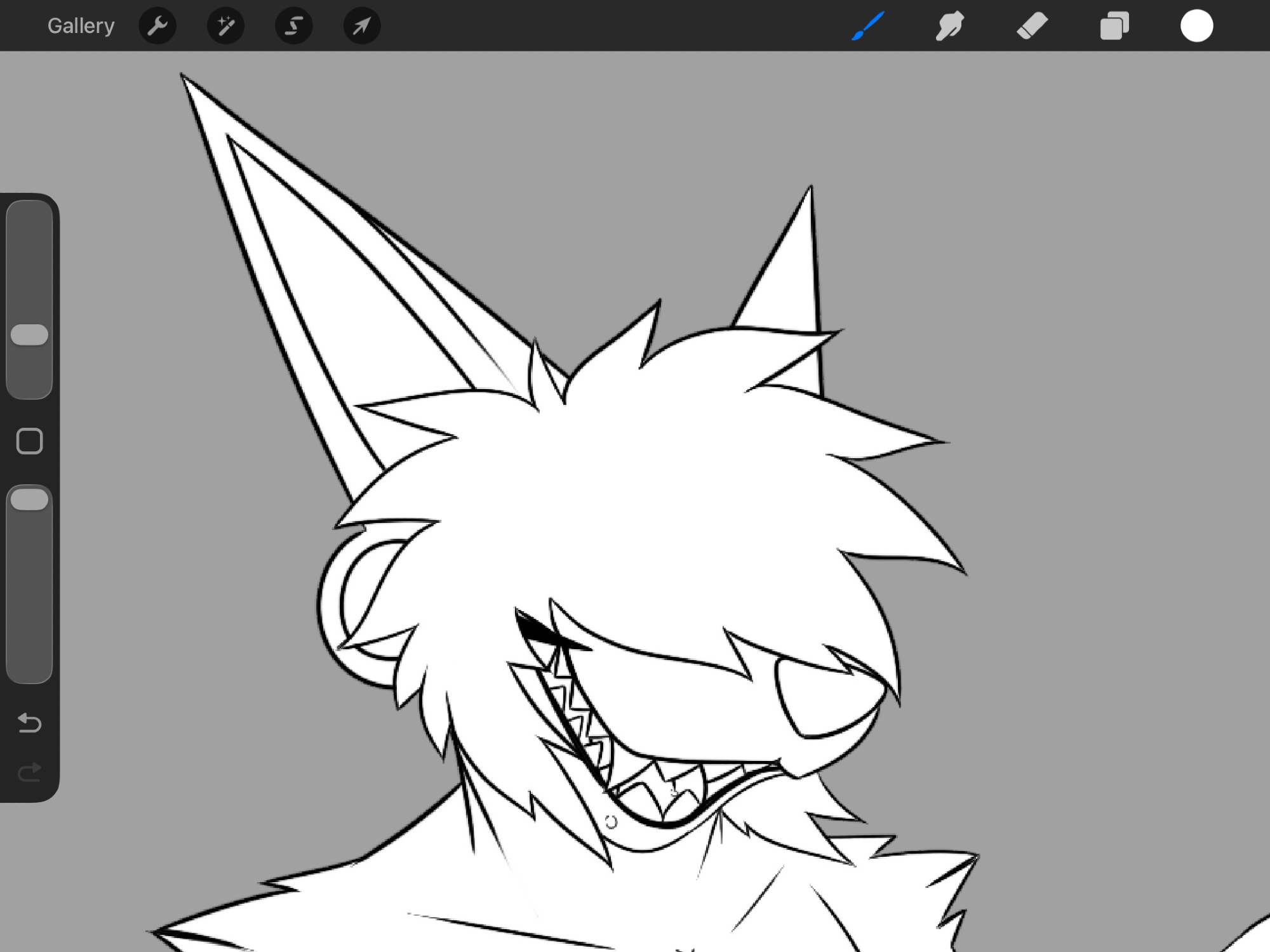The height and width of the screenshot is (952, 1270).
Task: Select the Smudge tool
Action: click(x=949, y=26)
